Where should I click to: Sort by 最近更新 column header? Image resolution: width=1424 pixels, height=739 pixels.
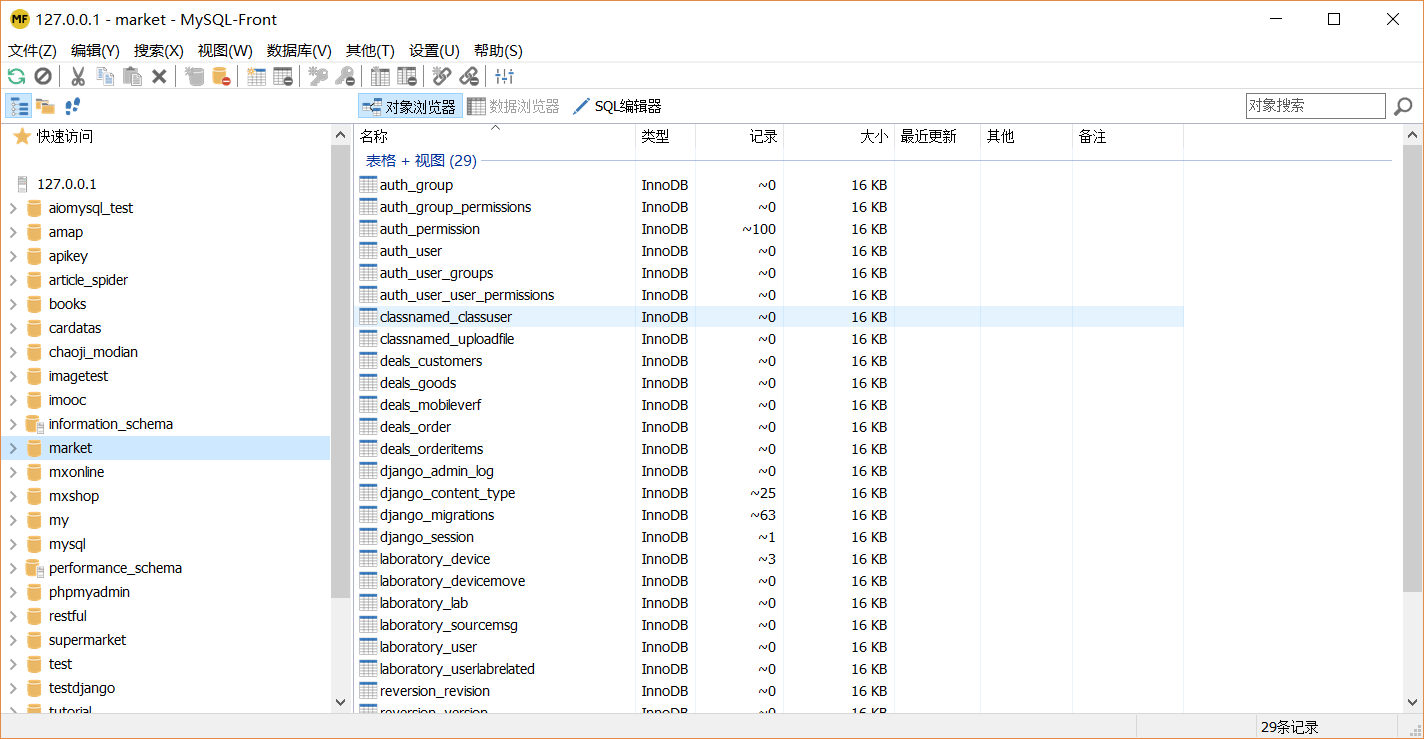(937, 136)
